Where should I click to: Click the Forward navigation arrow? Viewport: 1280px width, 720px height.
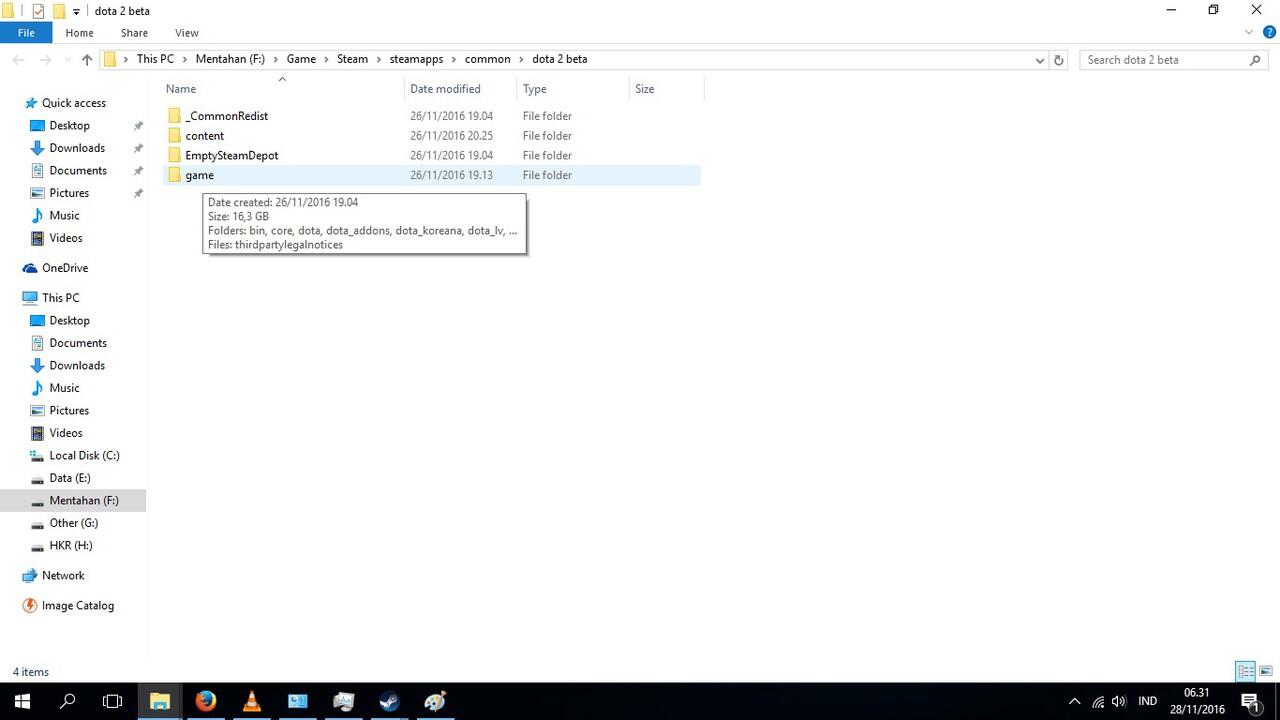point(47,60)
